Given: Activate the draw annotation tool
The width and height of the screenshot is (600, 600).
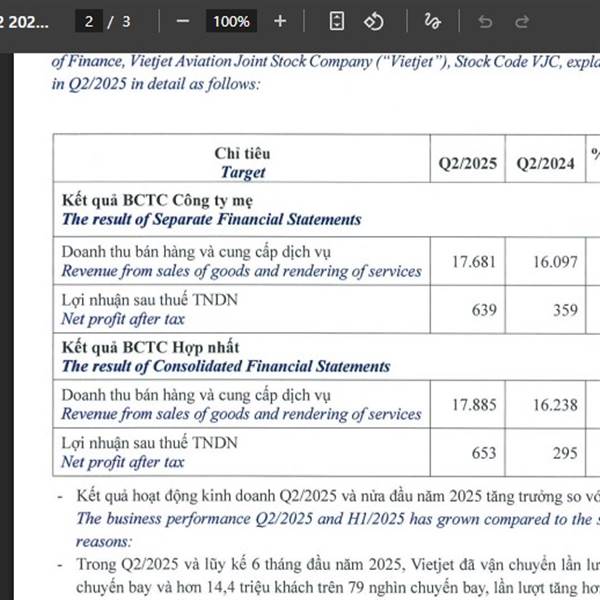Looking at the screenshot, I should (x=432, y=21).
